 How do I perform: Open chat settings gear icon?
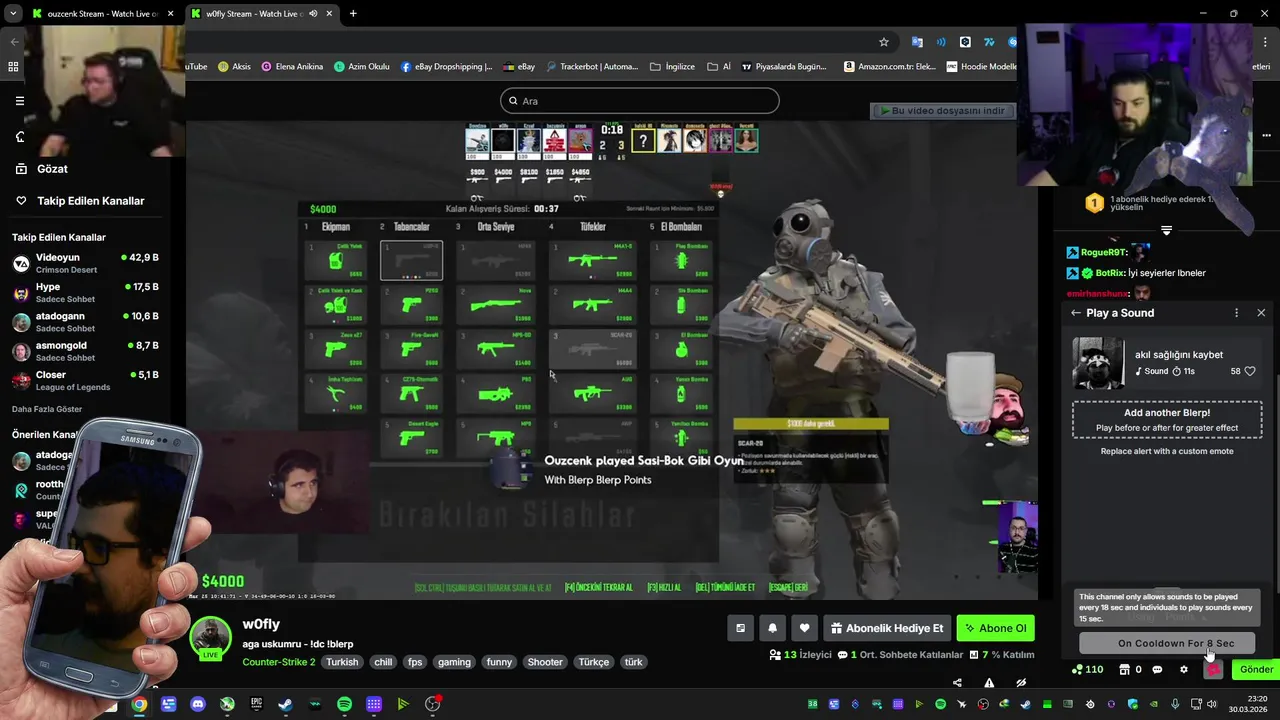(1184, 670)
